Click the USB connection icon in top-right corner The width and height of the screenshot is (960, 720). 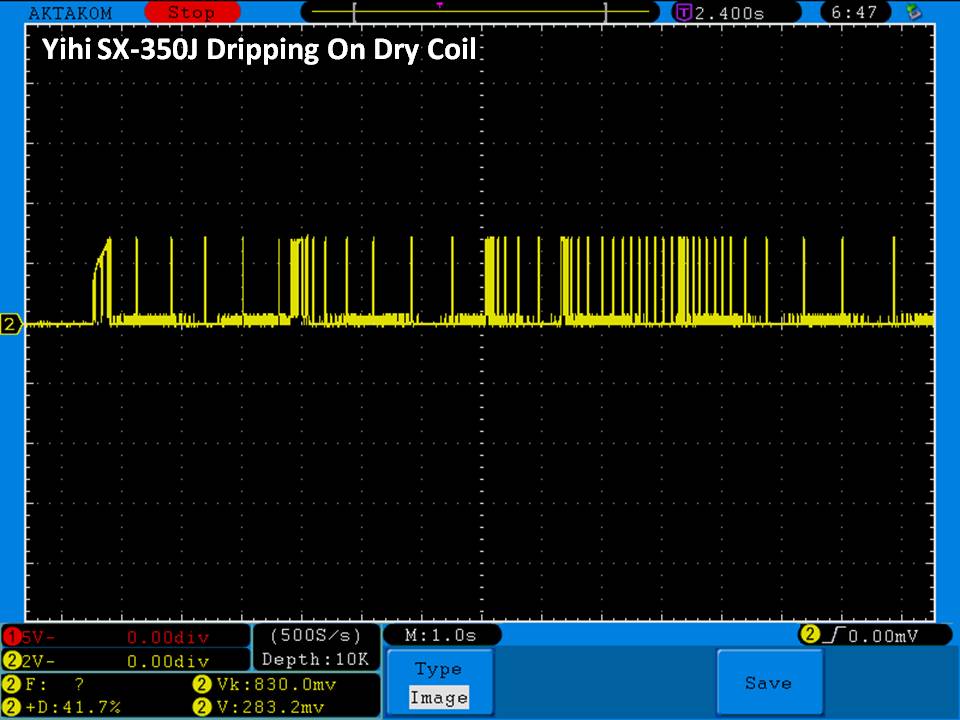click(912, 13)
